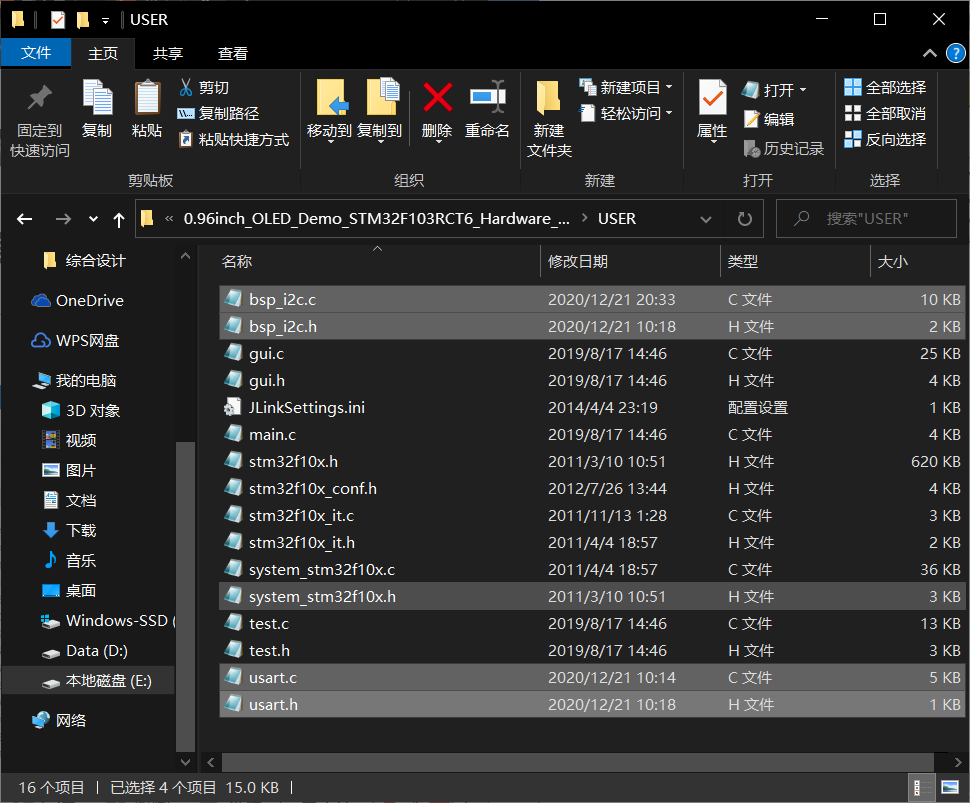Image resolution: width=970 pixels, height=803 pixels.
Task: Switch to the Home tab
Action: (x=103, y=54)
